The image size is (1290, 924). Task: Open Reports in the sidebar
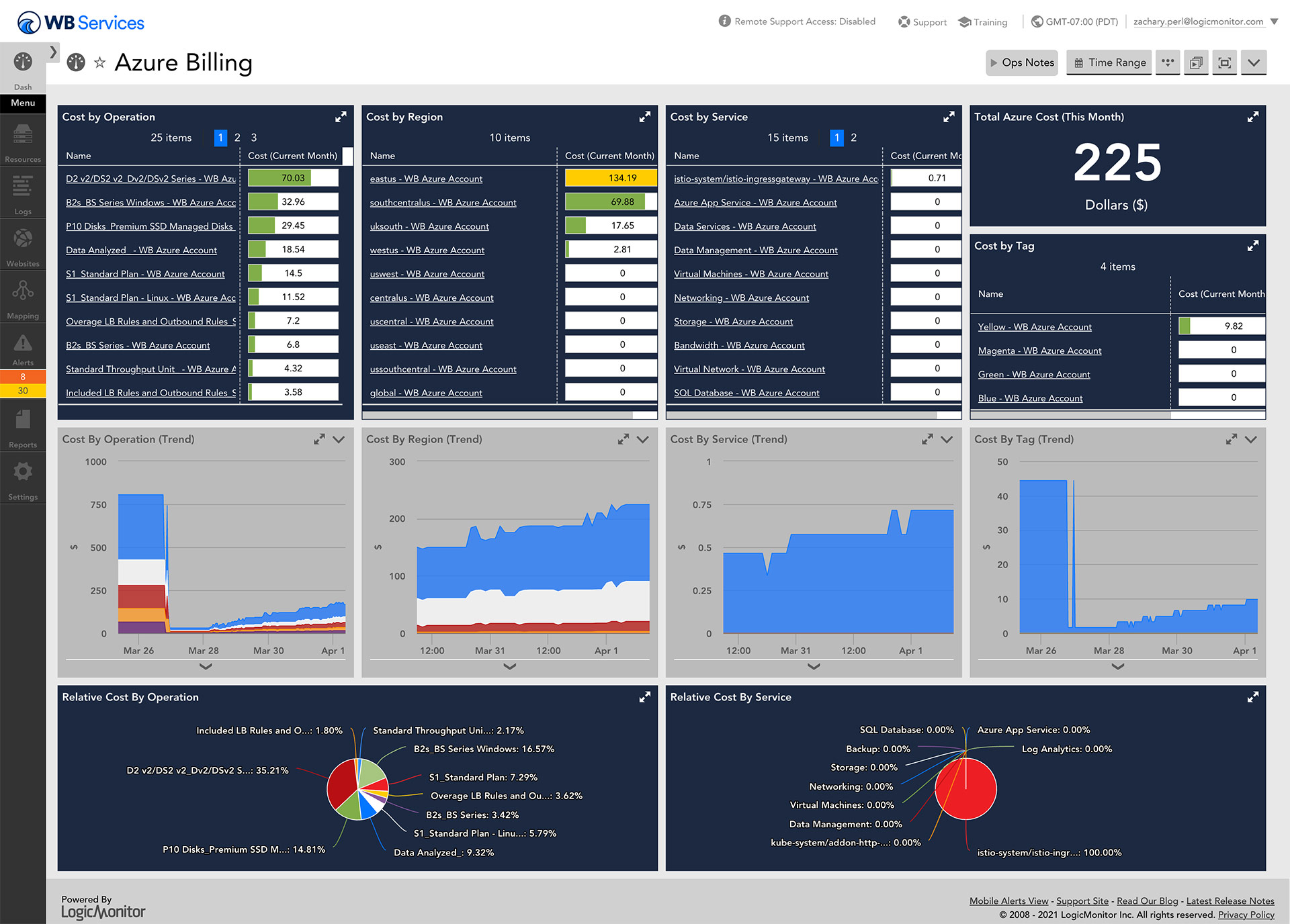tap(23, 427)
